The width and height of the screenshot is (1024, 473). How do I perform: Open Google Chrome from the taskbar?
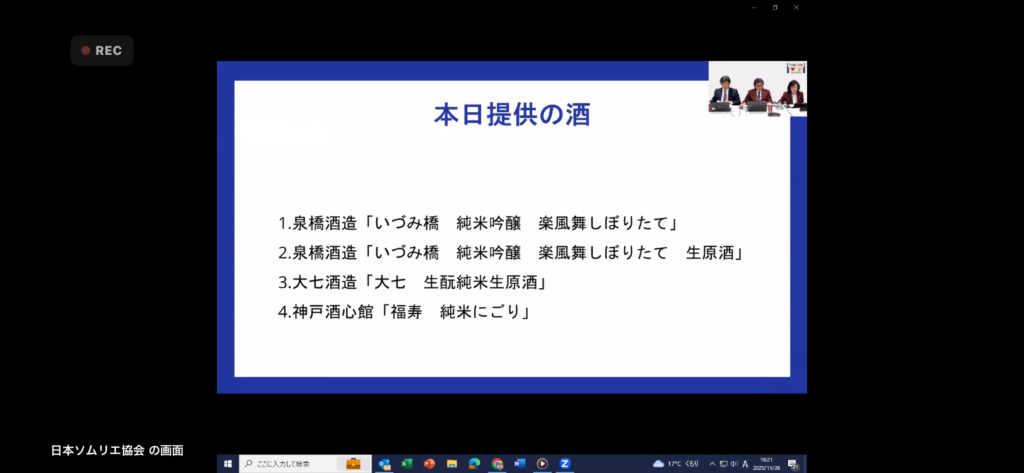497,464
